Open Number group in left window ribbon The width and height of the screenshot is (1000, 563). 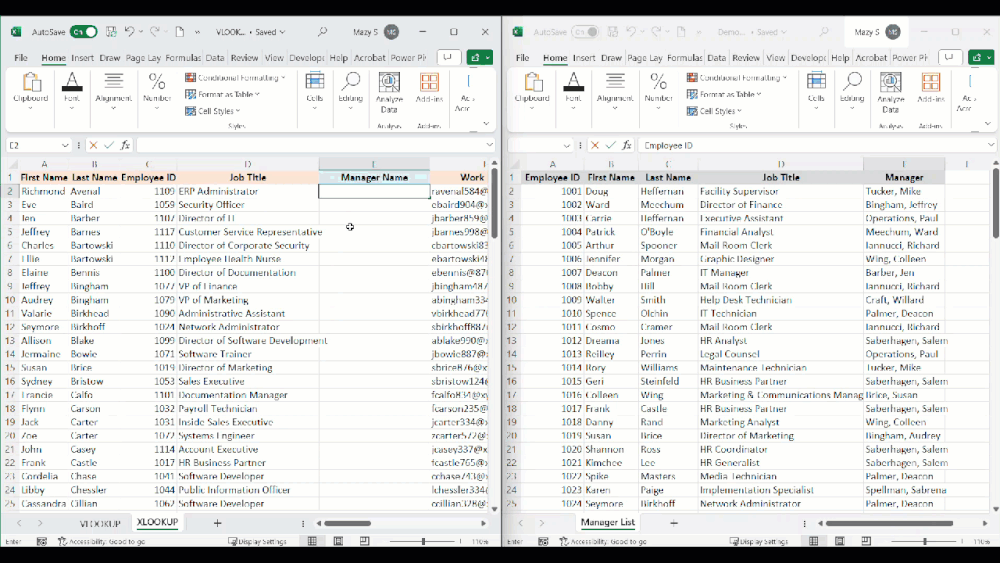click(x=156, y=91)
